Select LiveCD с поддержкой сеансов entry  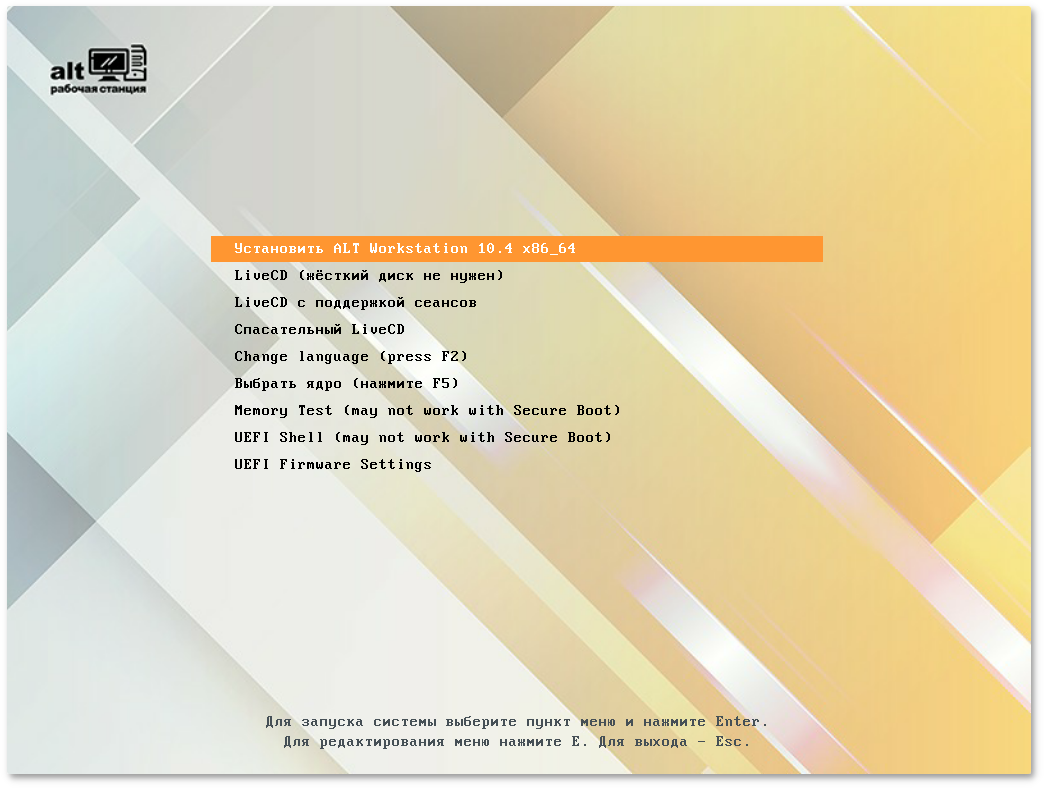[355, 302]
